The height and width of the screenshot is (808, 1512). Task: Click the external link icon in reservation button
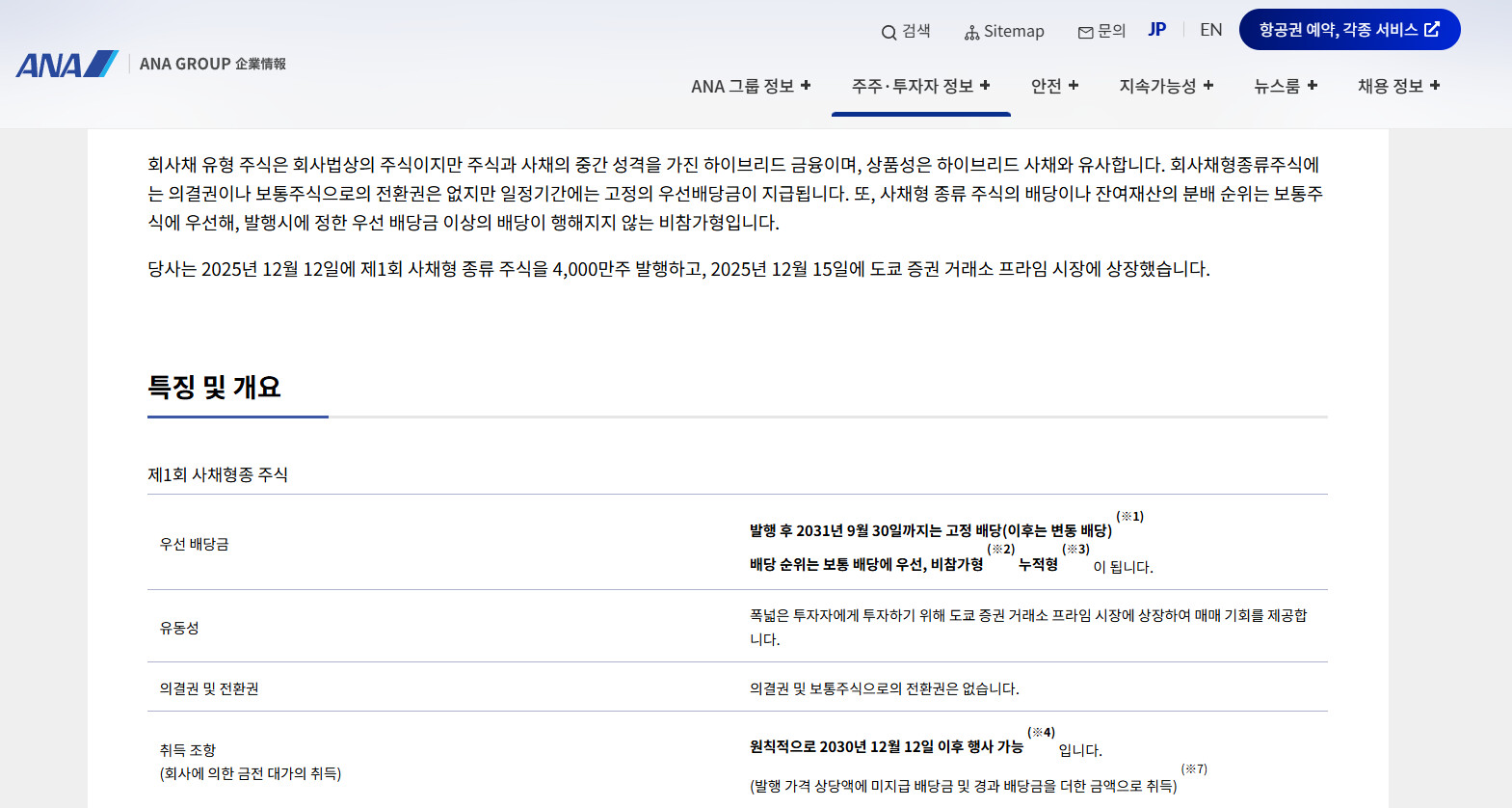(1432, 30)
